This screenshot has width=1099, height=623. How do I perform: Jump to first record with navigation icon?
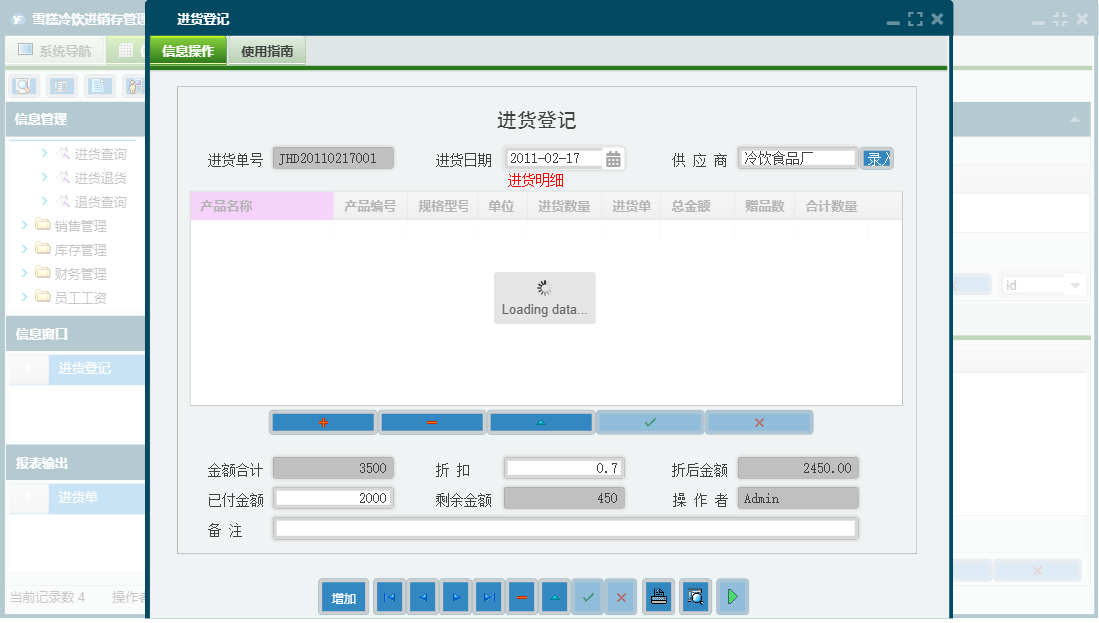389,597
